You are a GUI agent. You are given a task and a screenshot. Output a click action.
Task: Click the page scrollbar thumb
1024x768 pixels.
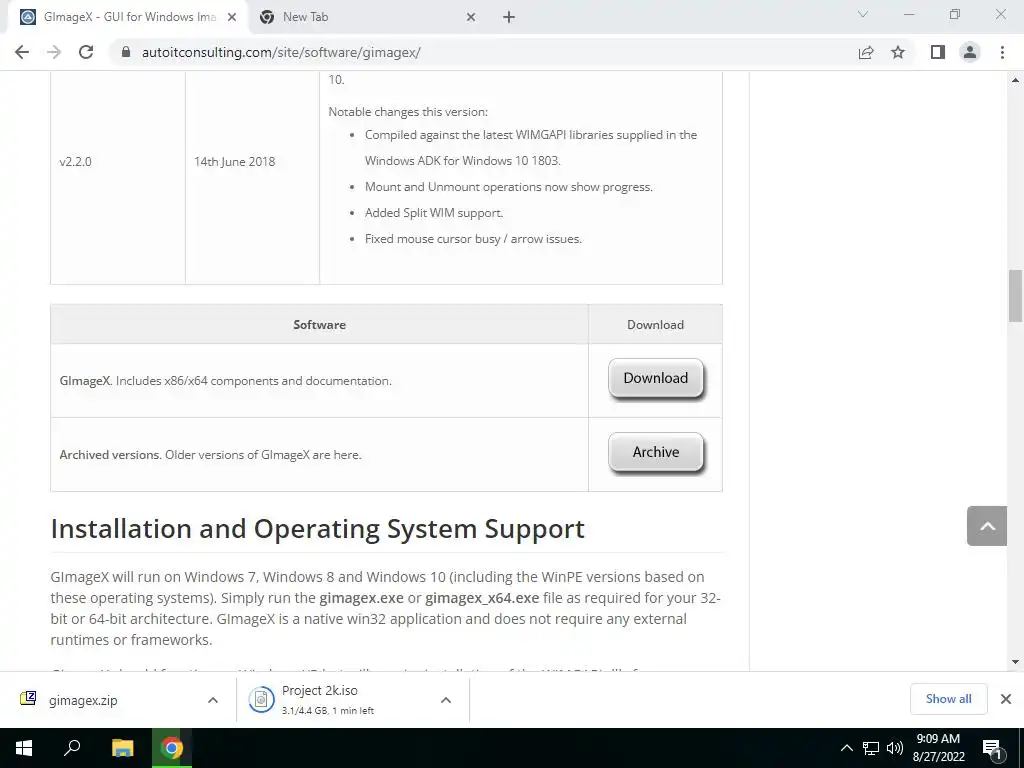pyautogui.click(x=1015, y=296)
